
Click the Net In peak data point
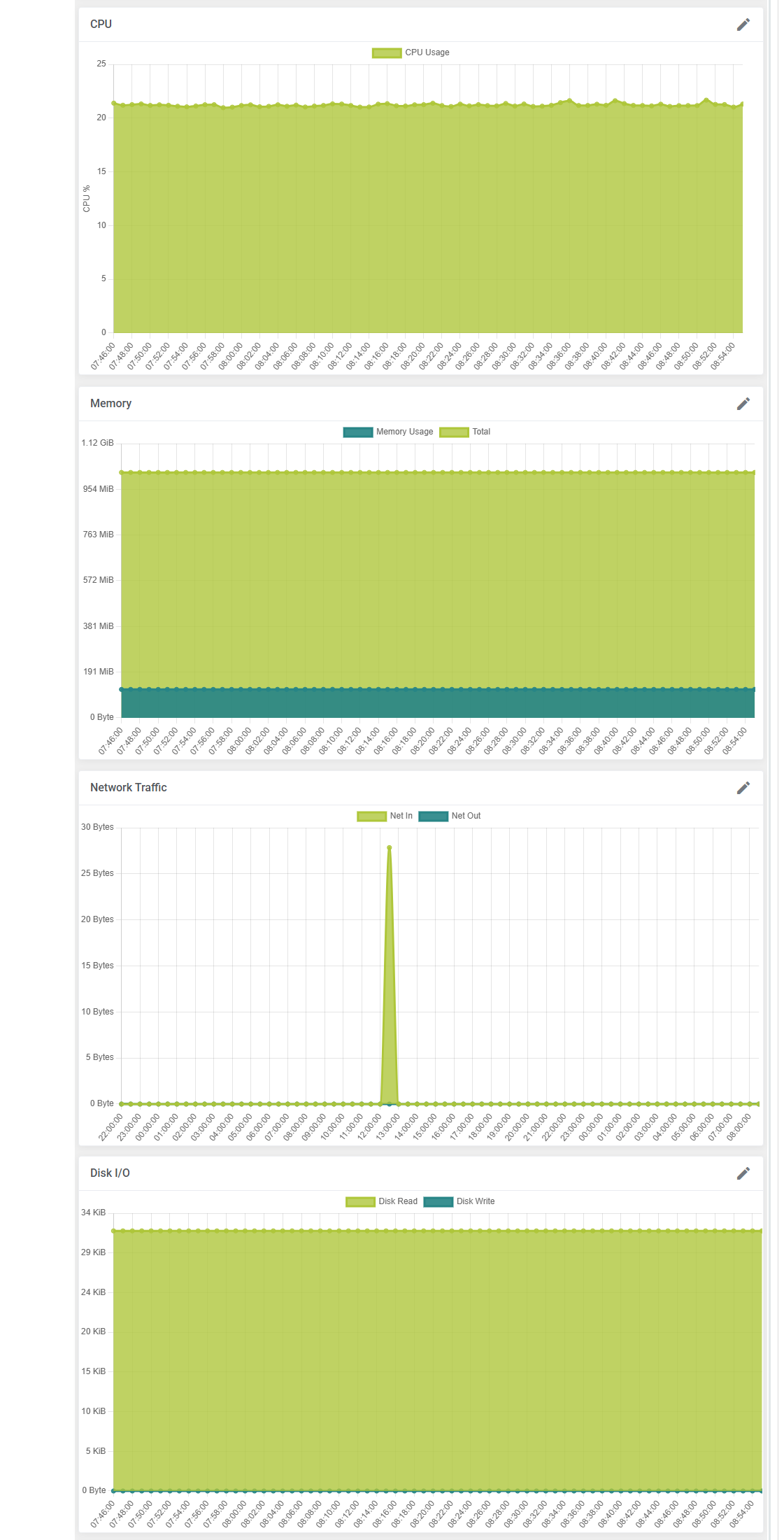pos(390,847)
